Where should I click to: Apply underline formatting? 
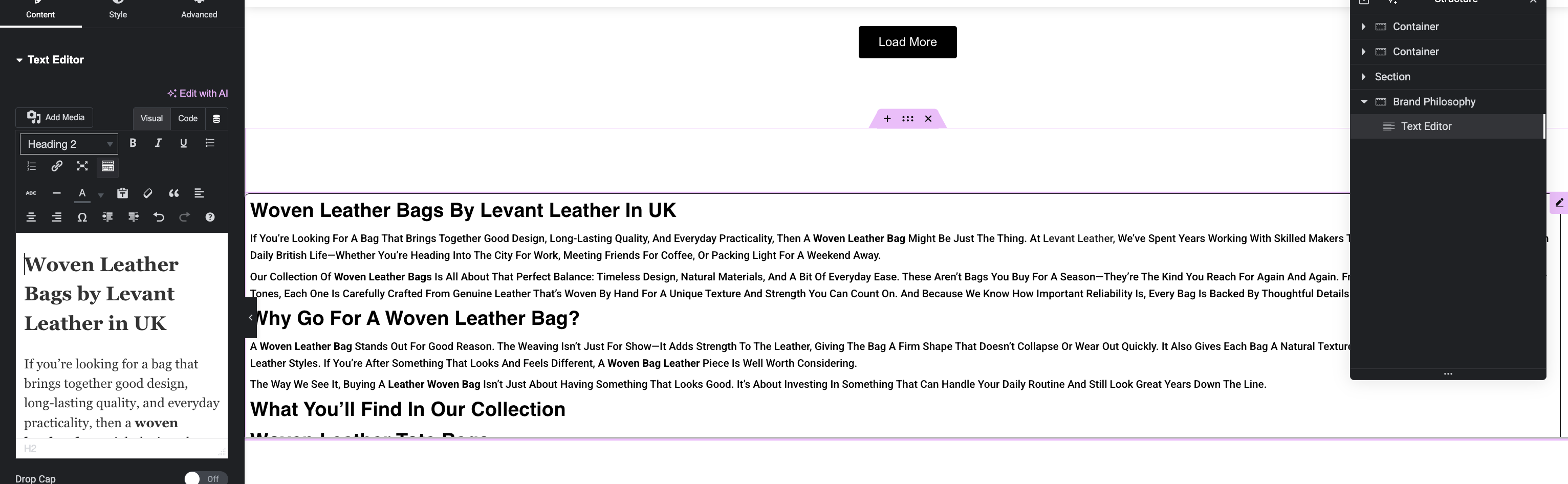pos(183,143)
